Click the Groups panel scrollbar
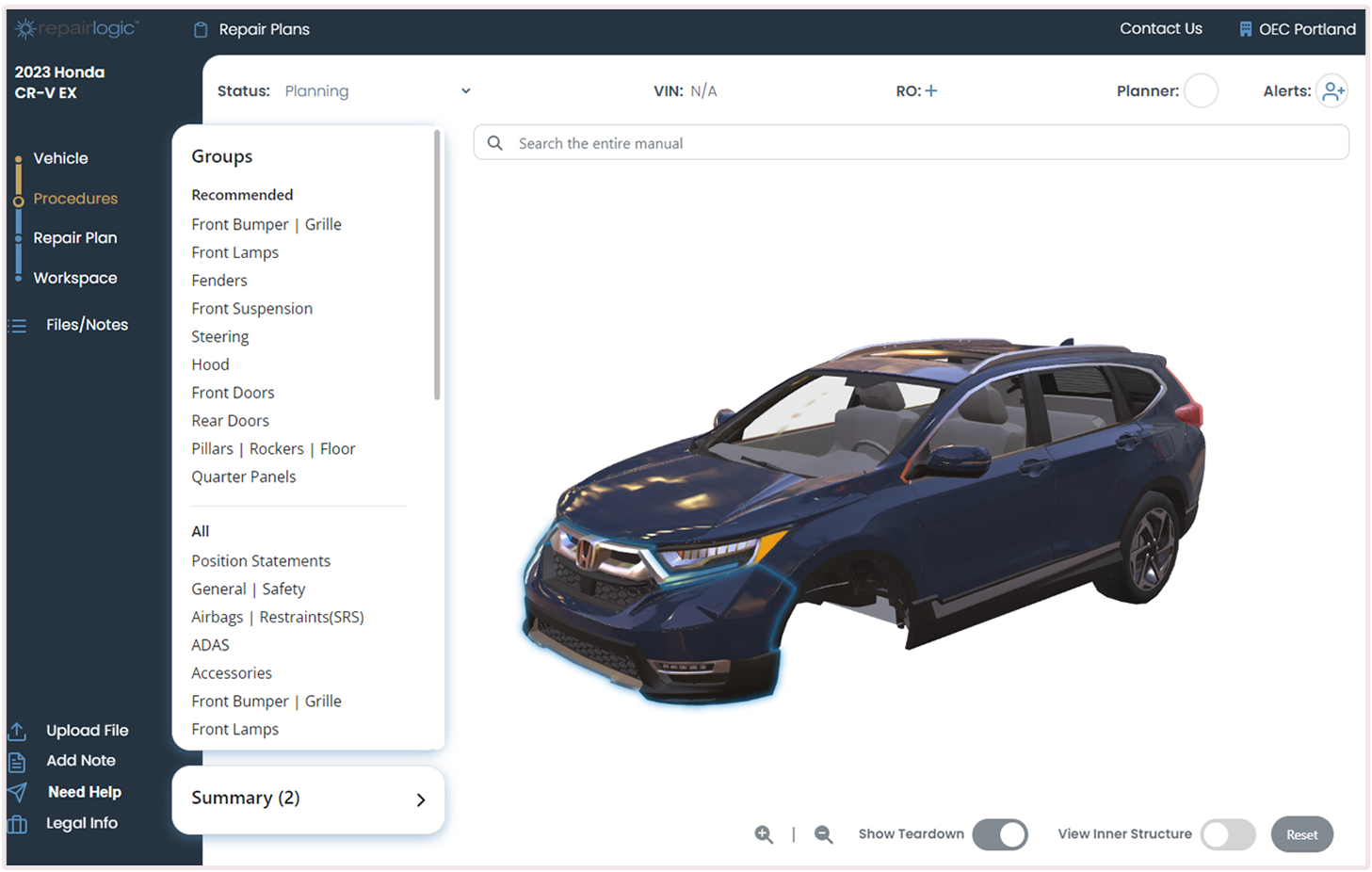This screenshot has height=872, width=1372. coord(437,266)
